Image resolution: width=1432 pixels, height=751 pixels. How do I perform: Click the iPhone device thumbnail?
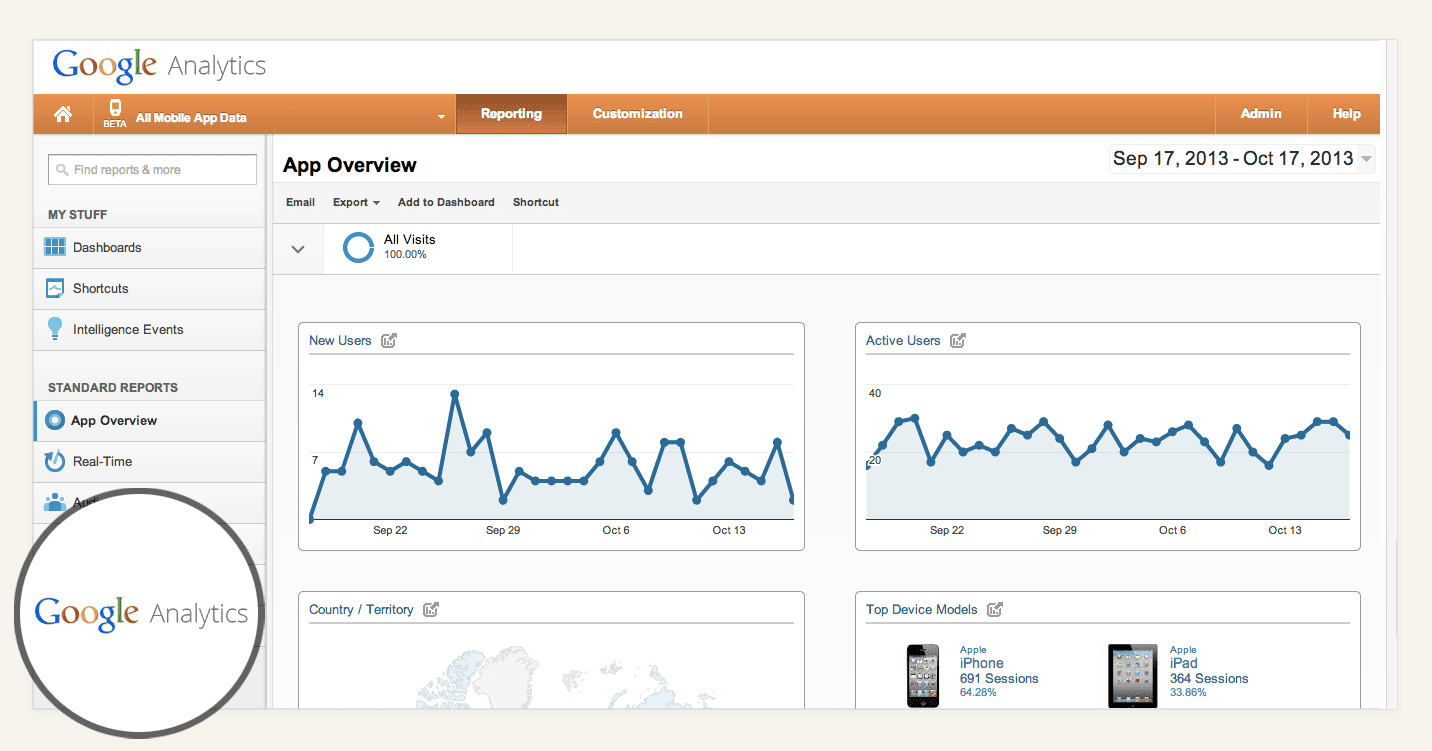point(923,676)
